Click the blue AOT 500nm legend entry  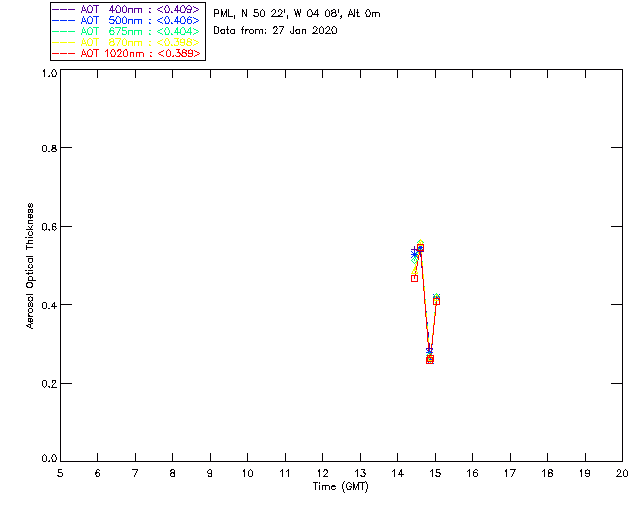[127, 20]
